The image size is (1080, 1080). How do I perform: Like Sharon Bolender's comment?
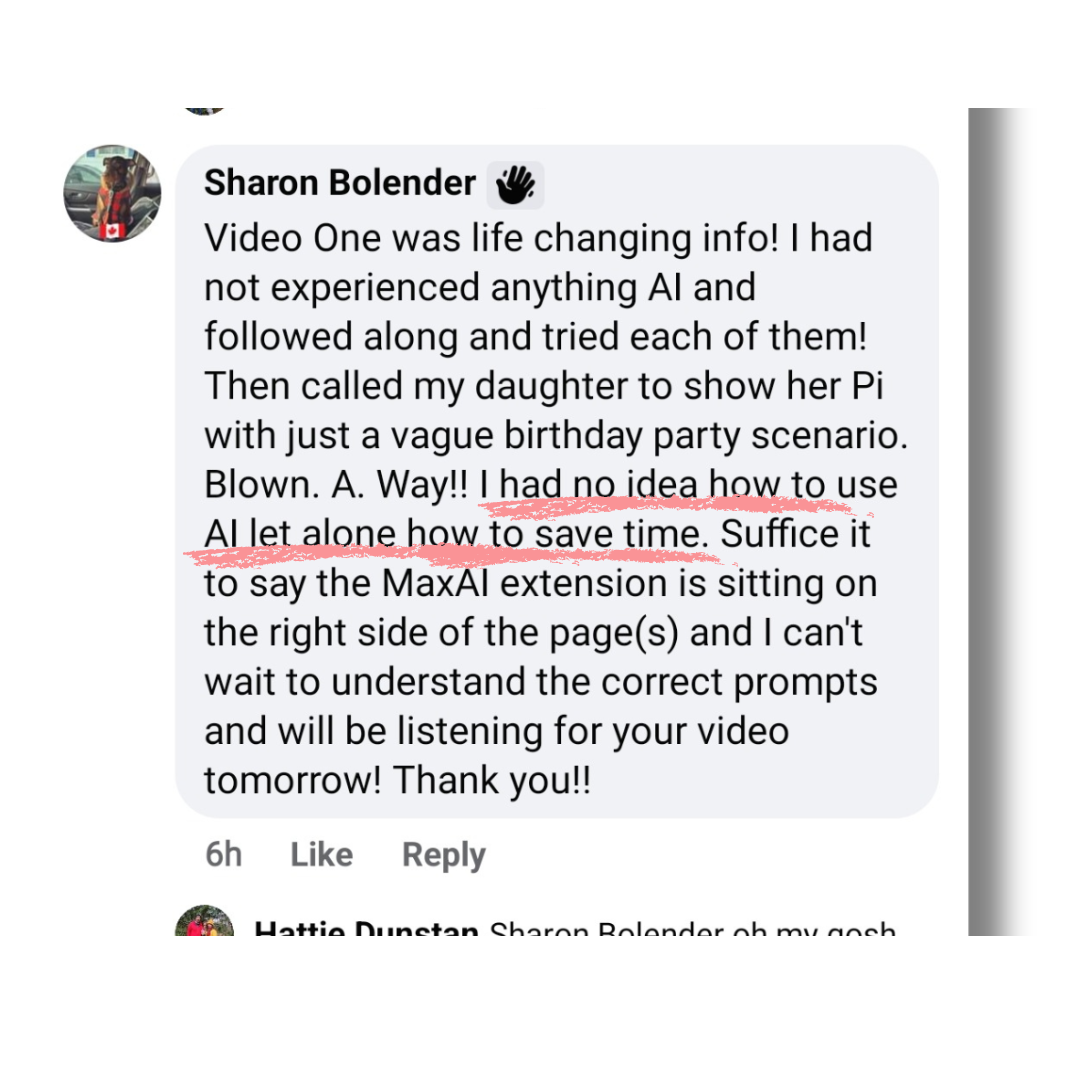pos(321,855)
